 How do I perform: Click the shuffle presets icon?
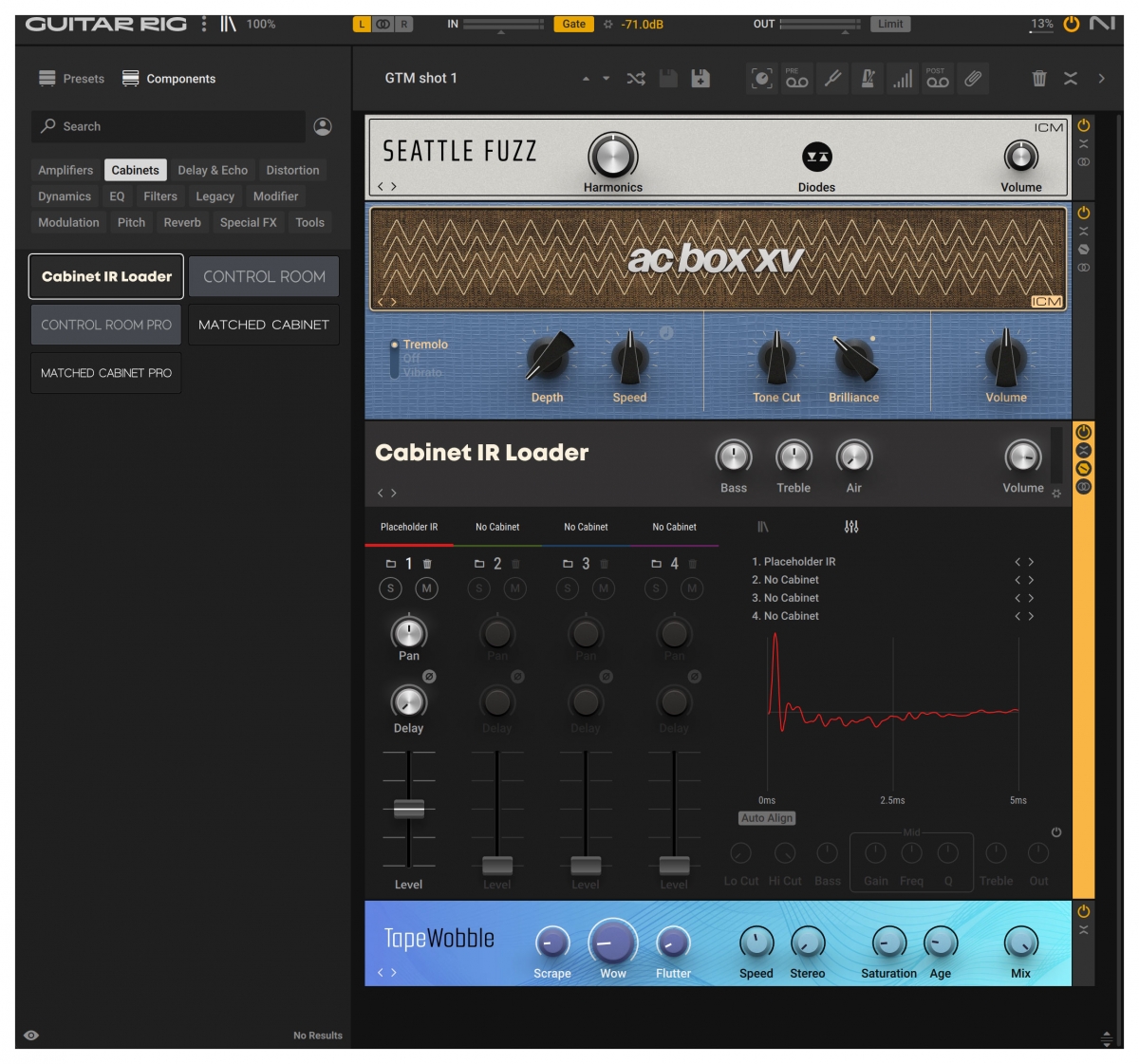tap(636, 79)
